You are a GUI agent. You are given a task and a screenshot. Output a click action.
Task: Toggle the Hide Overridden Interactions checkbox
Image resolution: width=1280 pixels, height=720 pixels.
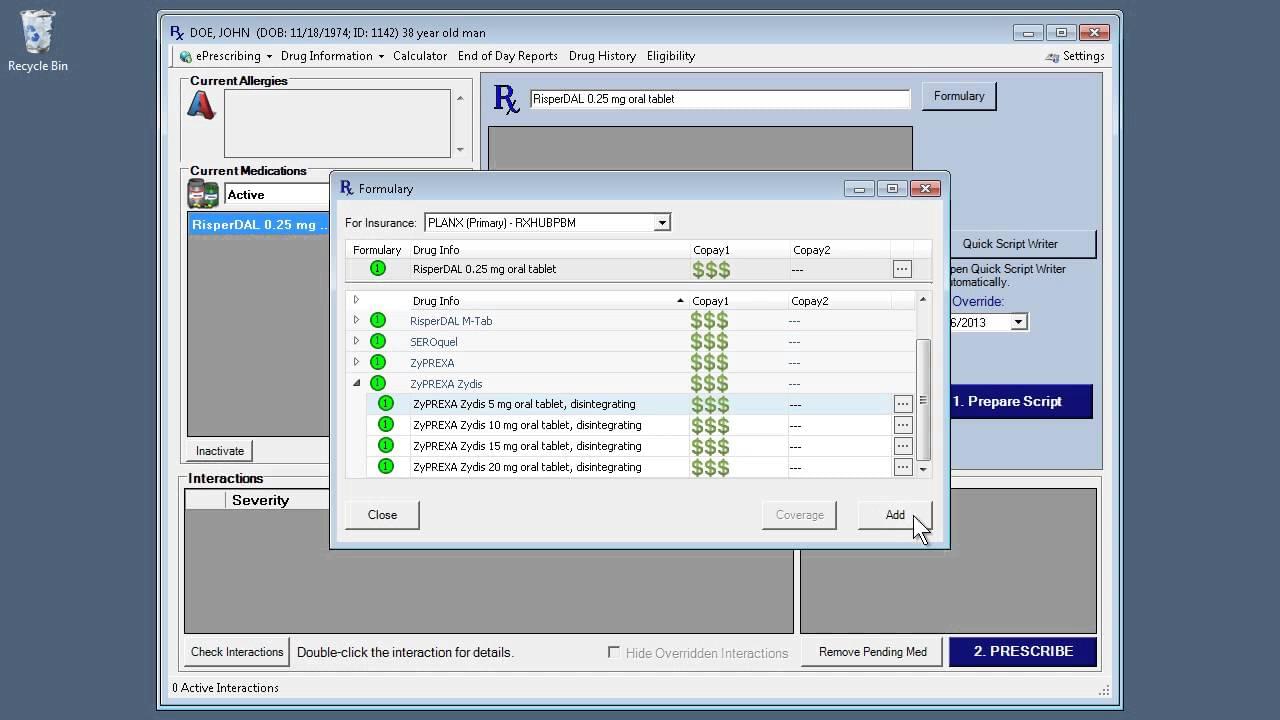(614, 652)
